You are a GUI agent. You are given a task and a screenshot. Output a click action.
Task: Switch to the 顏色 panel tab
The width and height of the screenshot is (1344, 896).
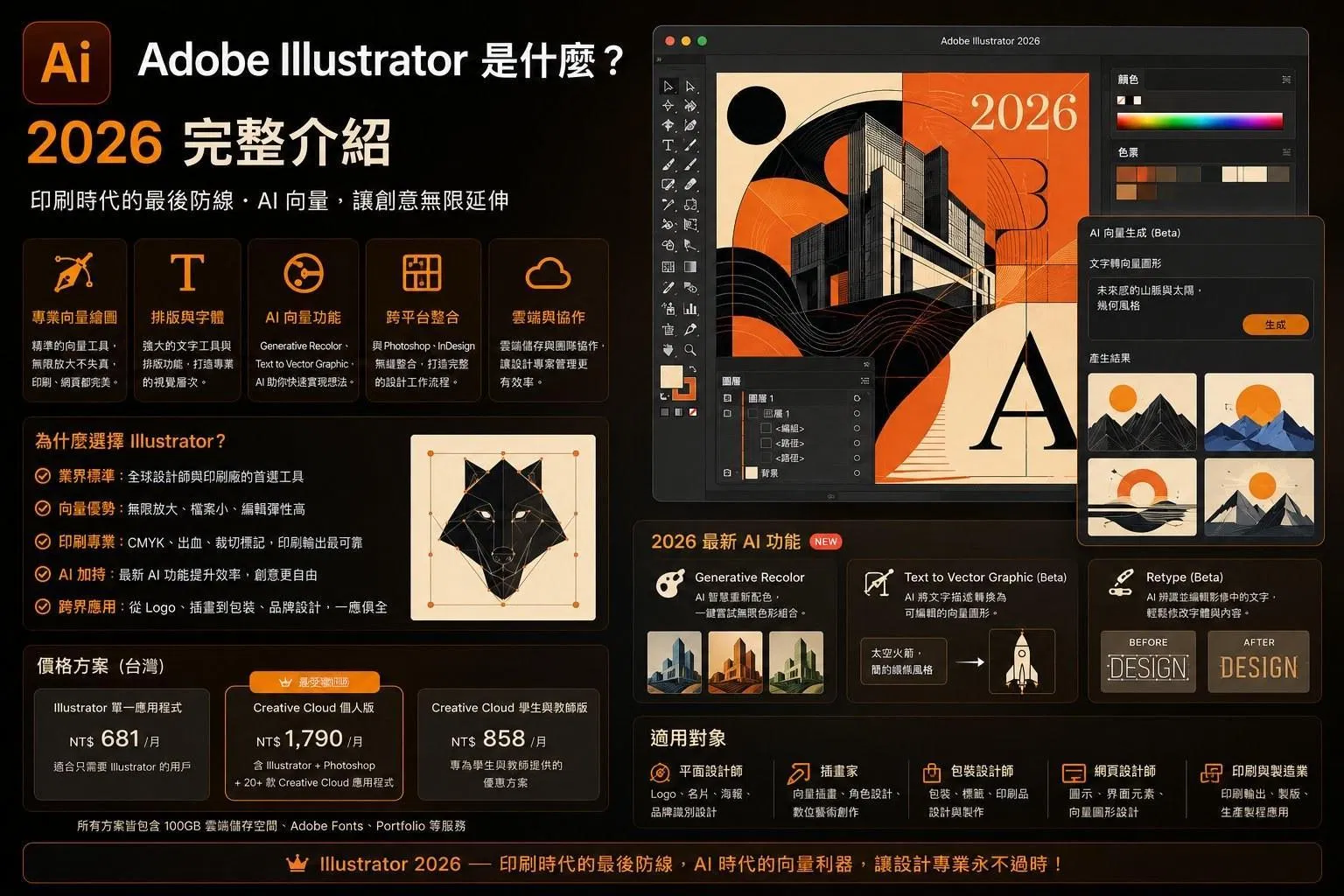1128,80
